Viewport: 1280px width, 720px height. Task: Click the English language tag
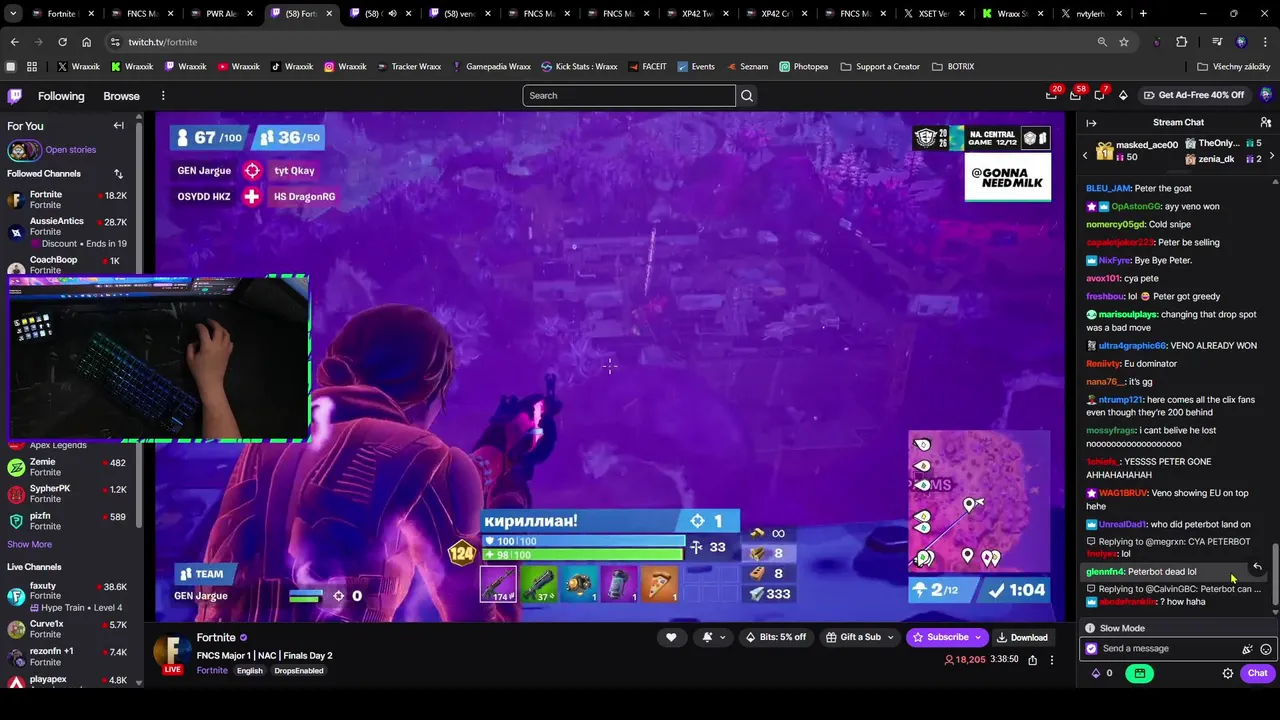(x=249, y=671)
